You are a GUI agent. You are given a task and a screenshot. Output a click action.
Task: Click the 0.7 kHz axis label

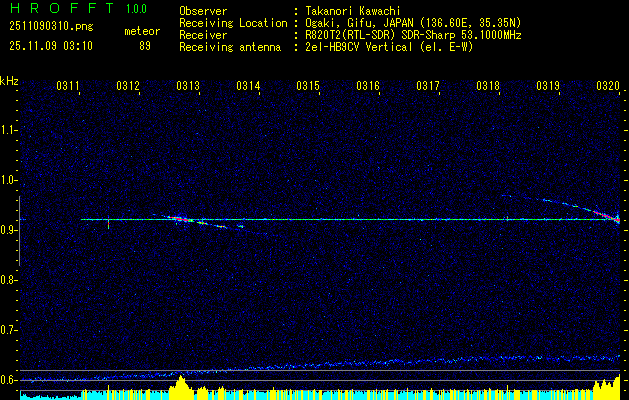point(9,329)
